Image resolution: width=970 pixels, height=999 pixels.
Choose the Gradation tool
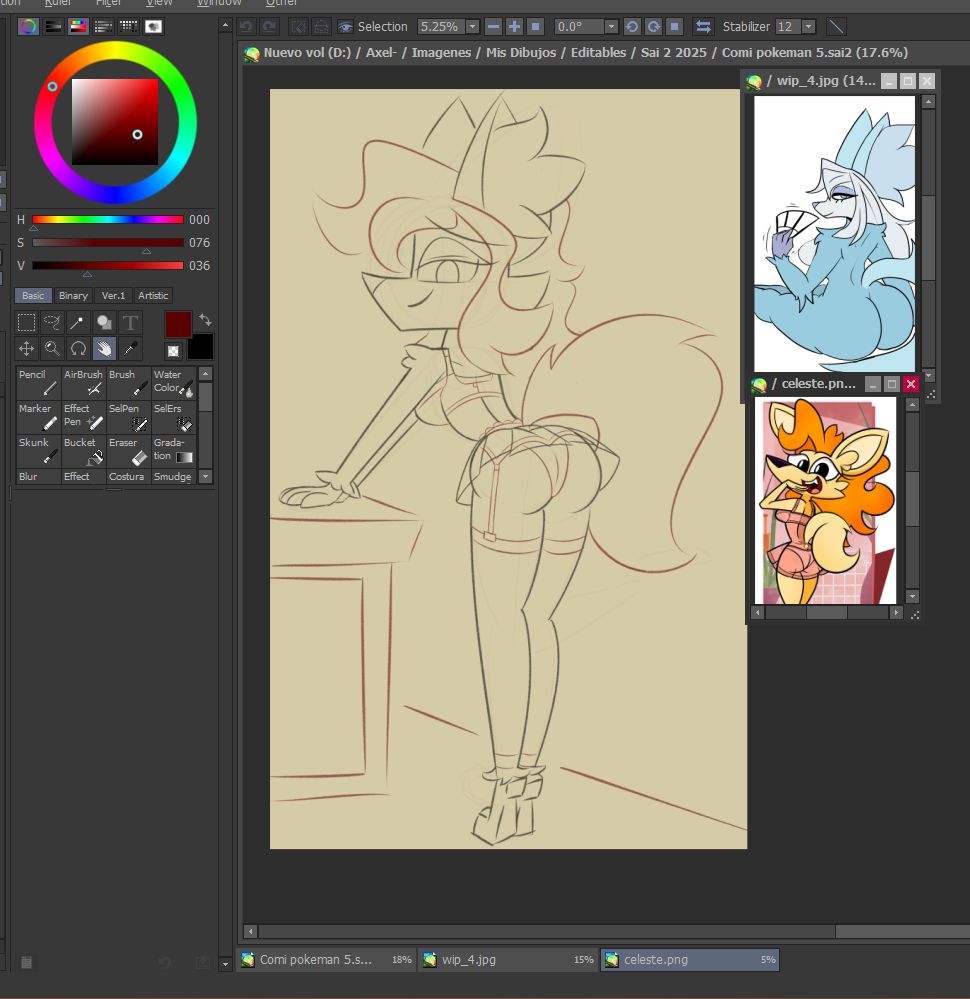coord(173,450)
